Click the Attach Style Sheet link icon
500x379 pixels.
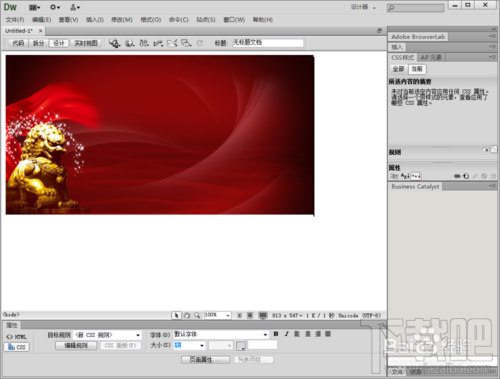click(457, 176)
